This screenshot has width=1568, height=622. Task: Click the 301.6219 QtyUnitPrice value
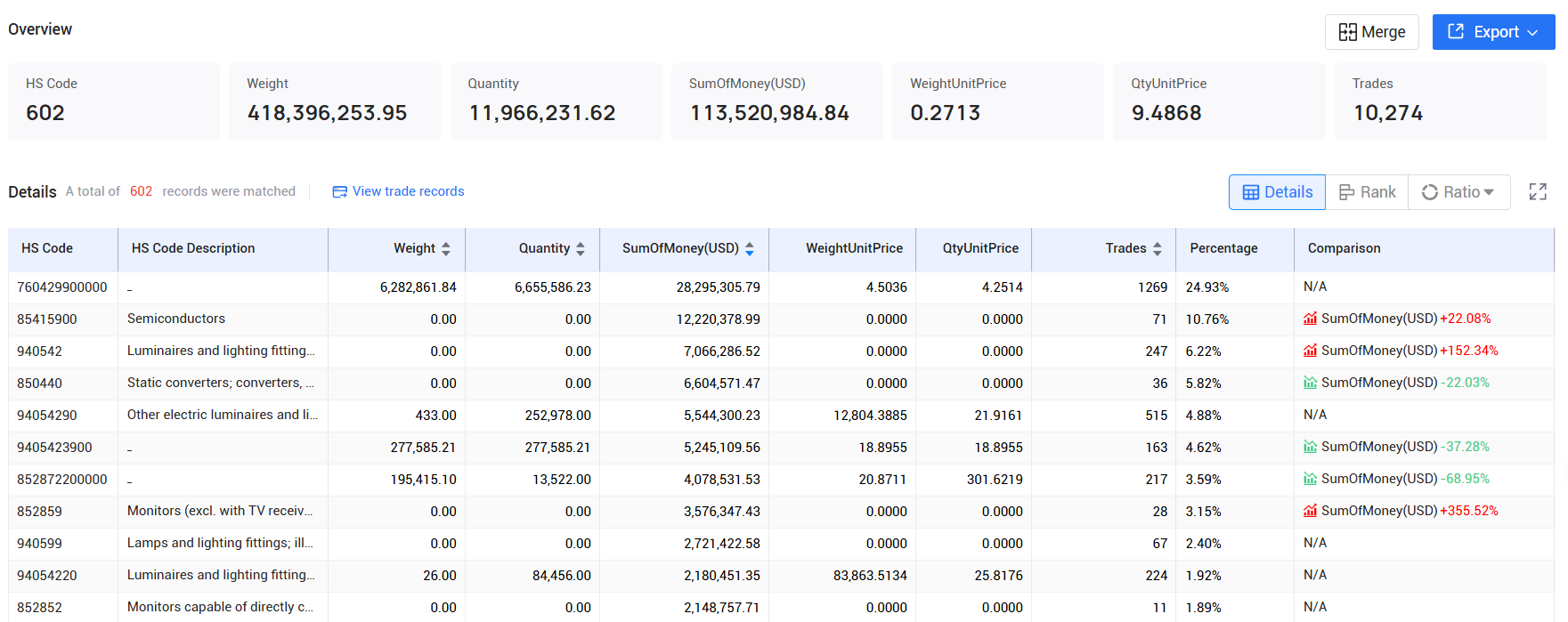pos(995,480)
